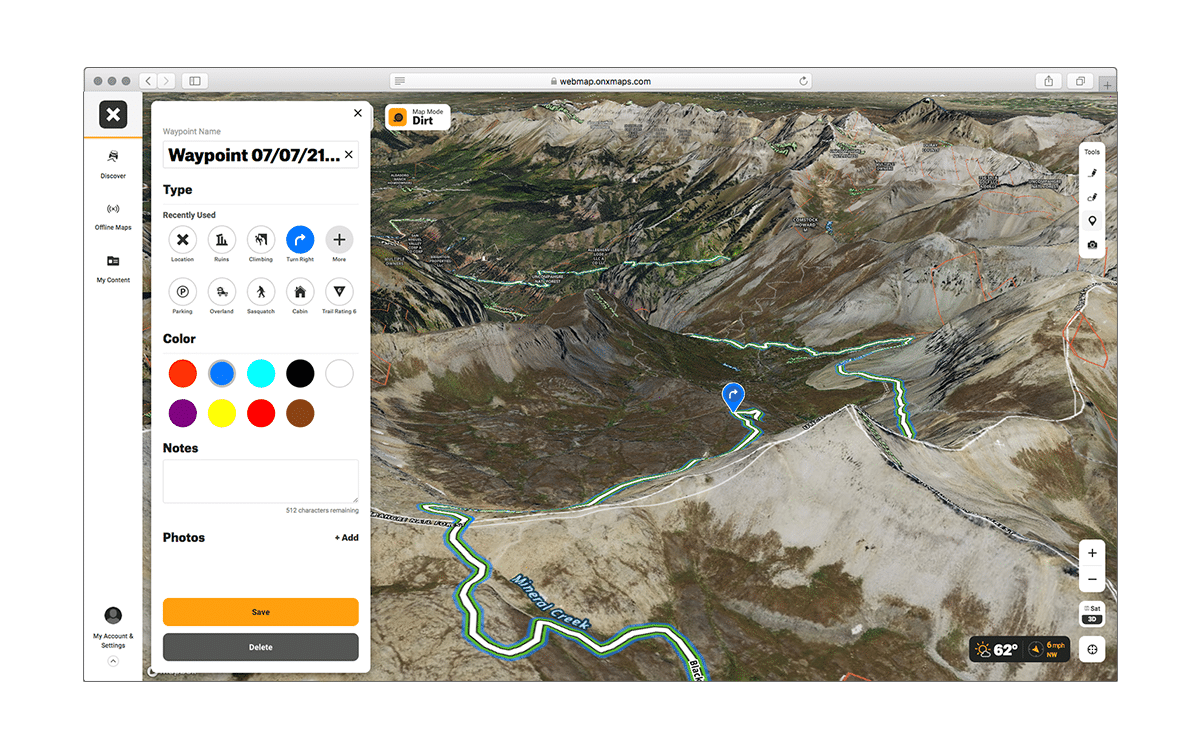Go to My Content in sidebar
This screenshot has height=747, width=1200.
point(113,267)
